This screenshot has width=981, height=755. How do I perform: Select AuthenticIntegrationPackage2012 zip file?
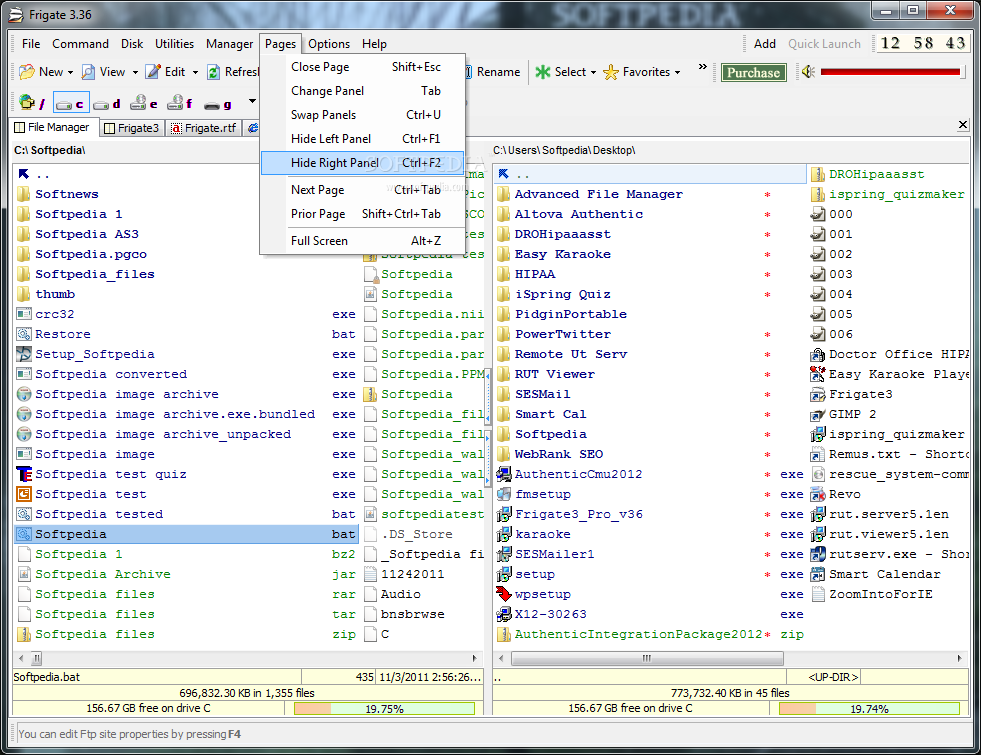[638, 634]
